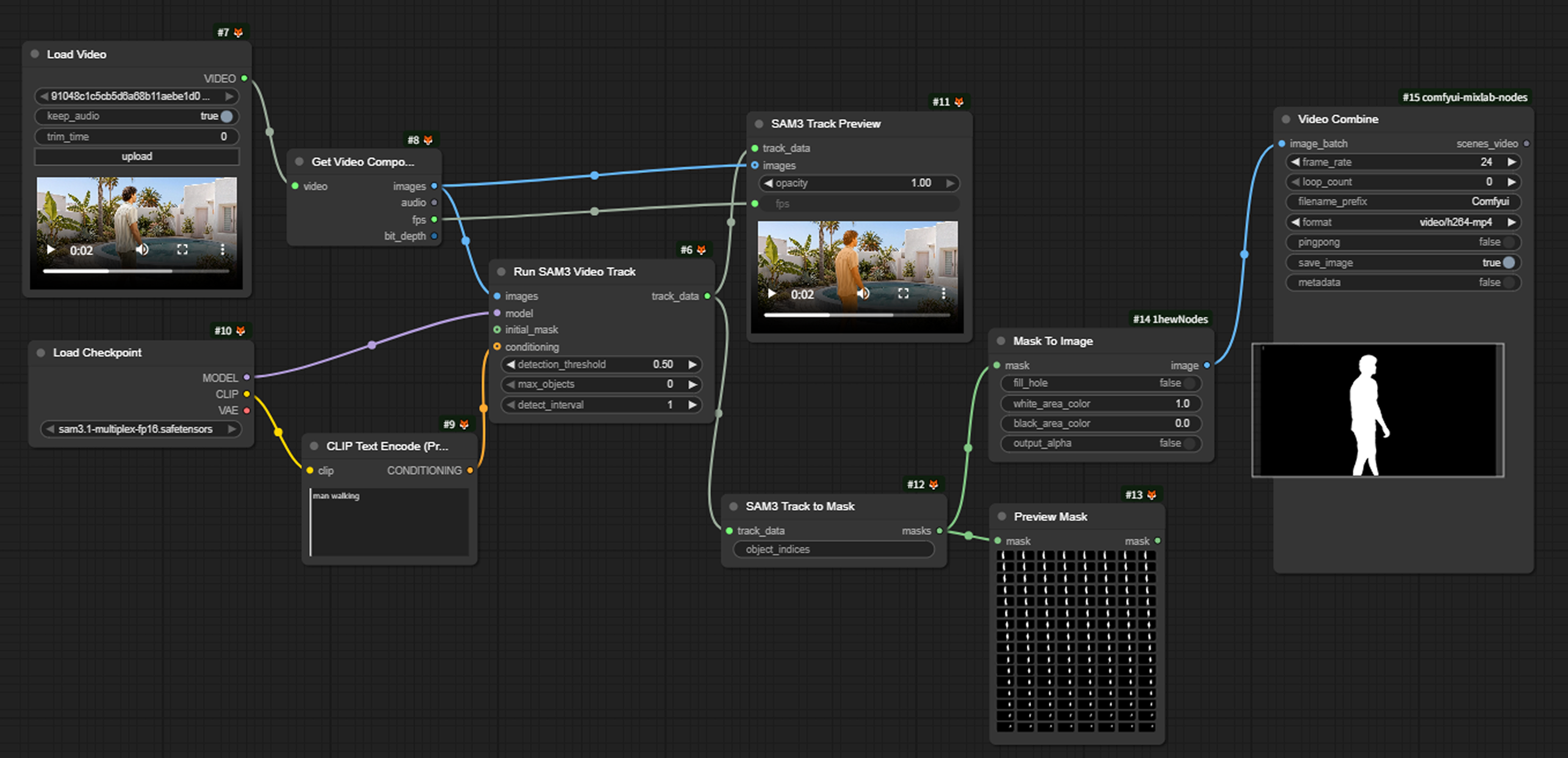This screenshot has height=758, width=1568.
Task: Mute the SAM3 Track Preview audio
Action: [x=863, y=294]
